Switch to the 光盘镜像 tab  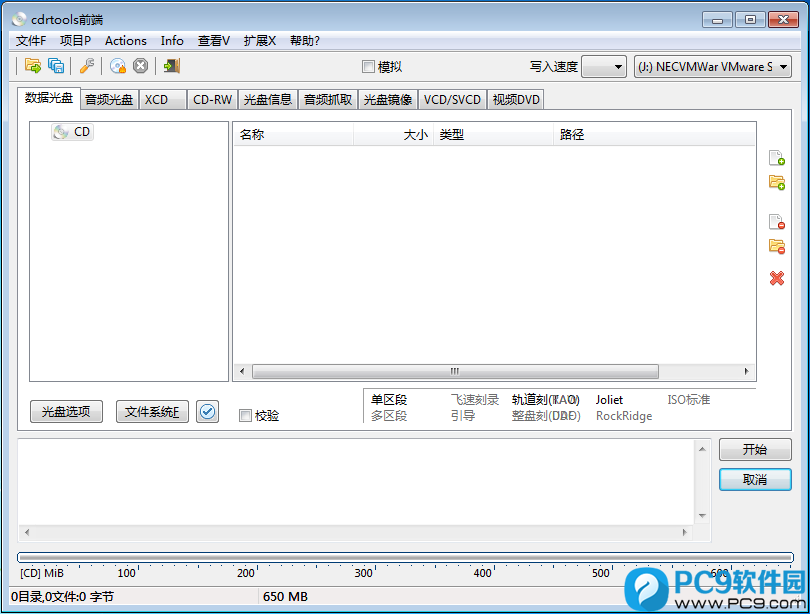(x=387, y=99)
